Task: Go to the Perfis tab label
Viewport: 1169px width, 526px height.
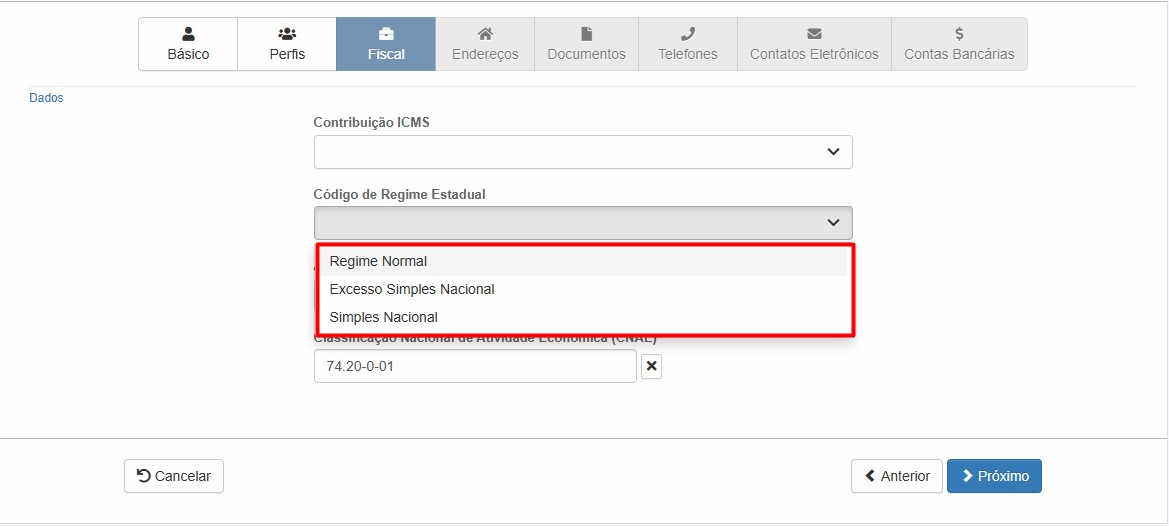Action: [x=287, y=54]
